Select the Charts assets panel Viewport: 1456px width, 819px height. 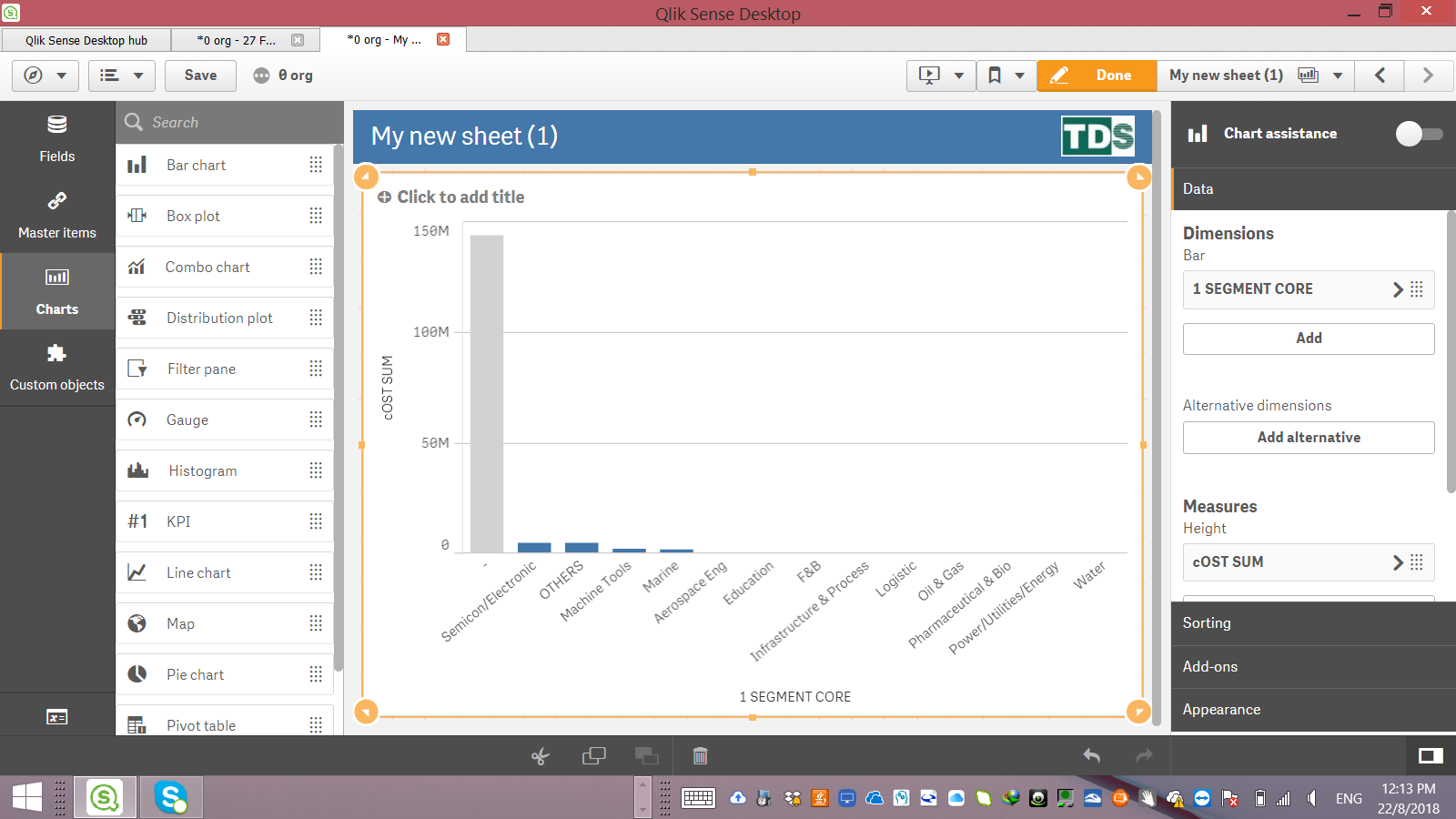point(57,291)
